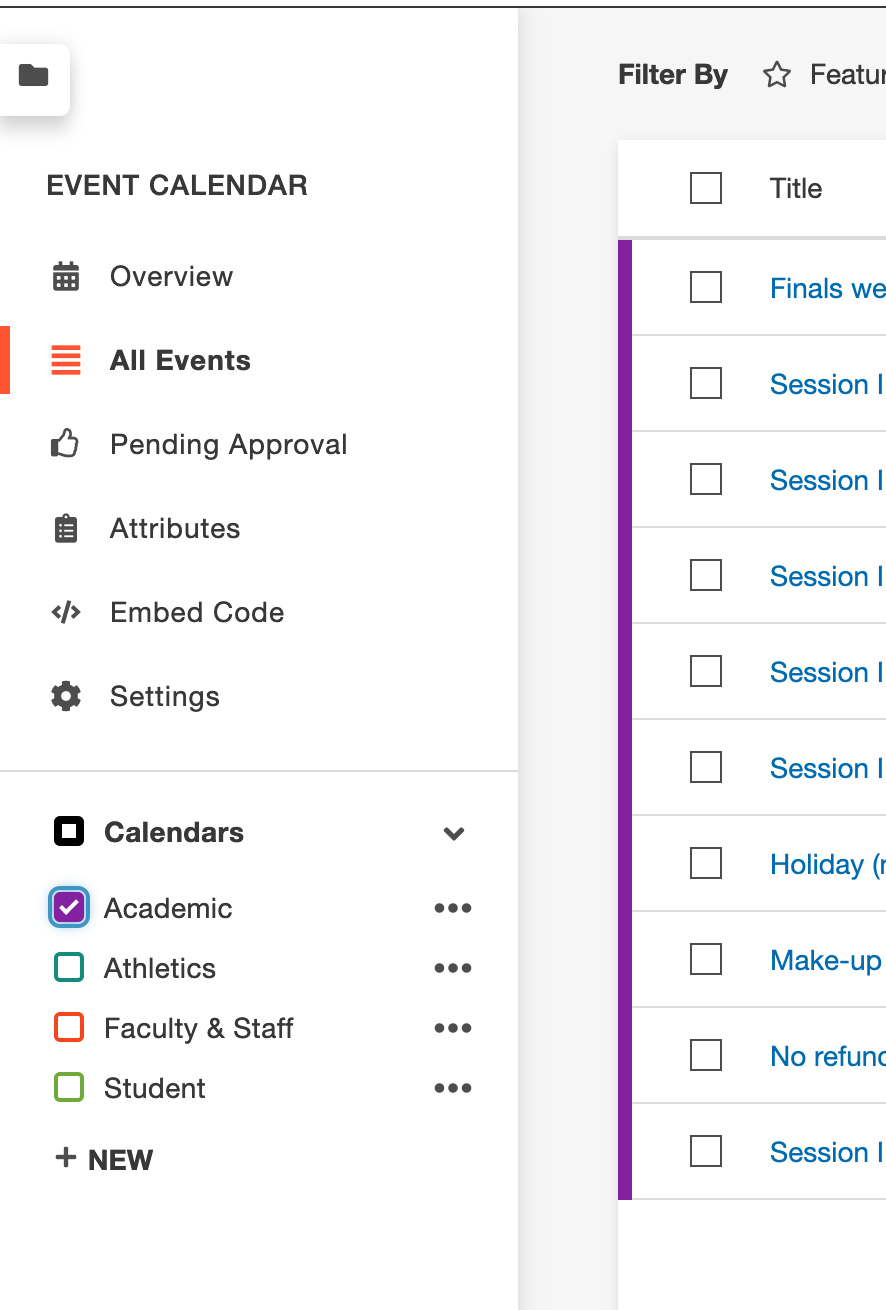Open the Finals week event link
Image resolution: width=886 pixels, height=1310 pixels.
pos(828,288)
